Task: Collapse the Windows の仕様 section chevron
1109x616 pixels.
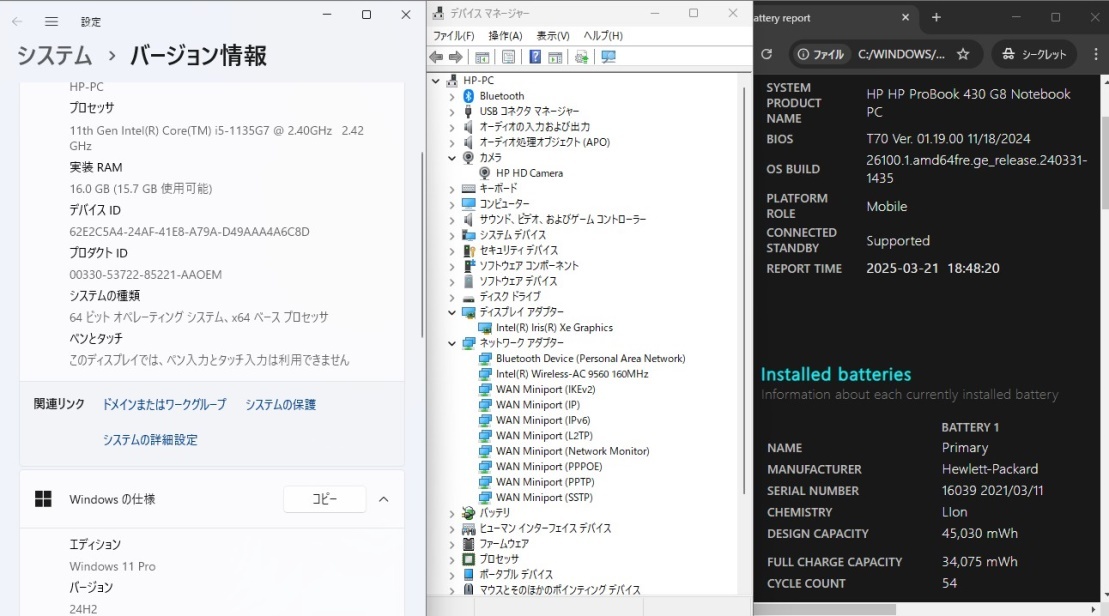Action: [x=383, y=499]
